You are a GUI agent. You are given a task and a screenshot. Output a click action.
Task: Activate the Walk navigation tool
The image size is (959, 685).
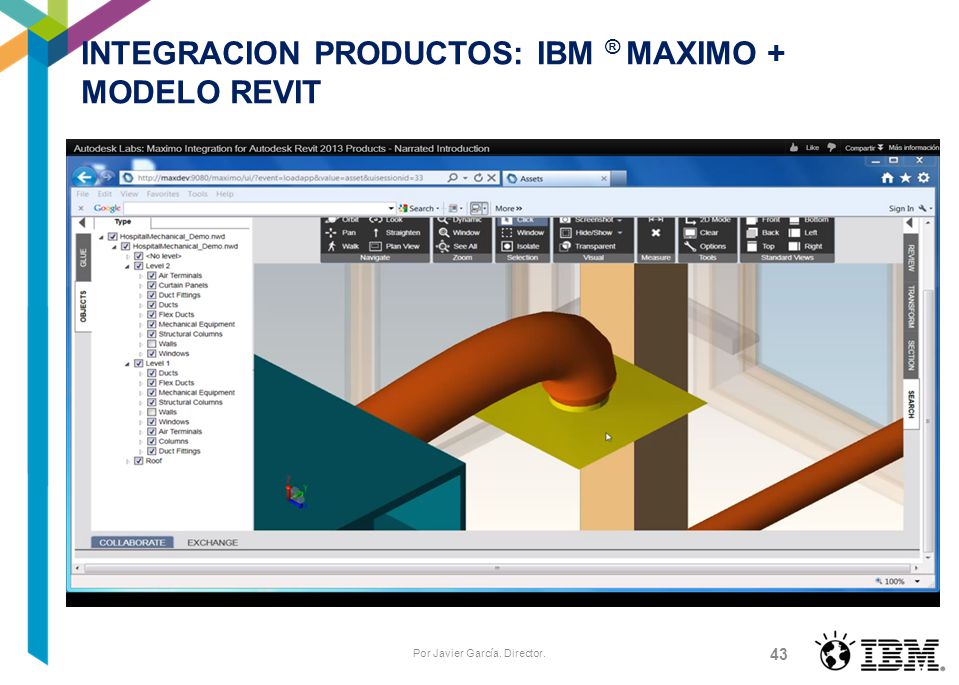(x=342, y=246)
